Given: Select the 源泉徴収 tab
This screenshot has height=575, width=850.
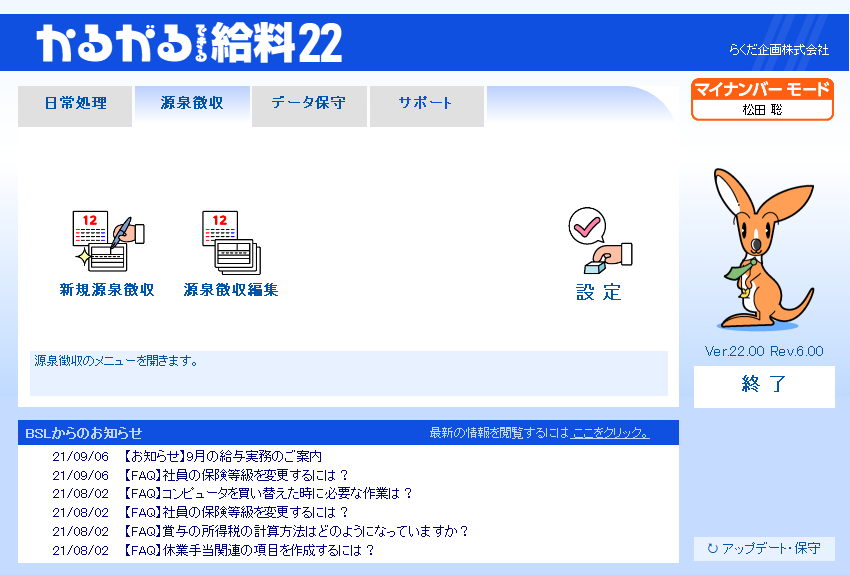Looking at the screenshot, I should [x=192, y=106].
